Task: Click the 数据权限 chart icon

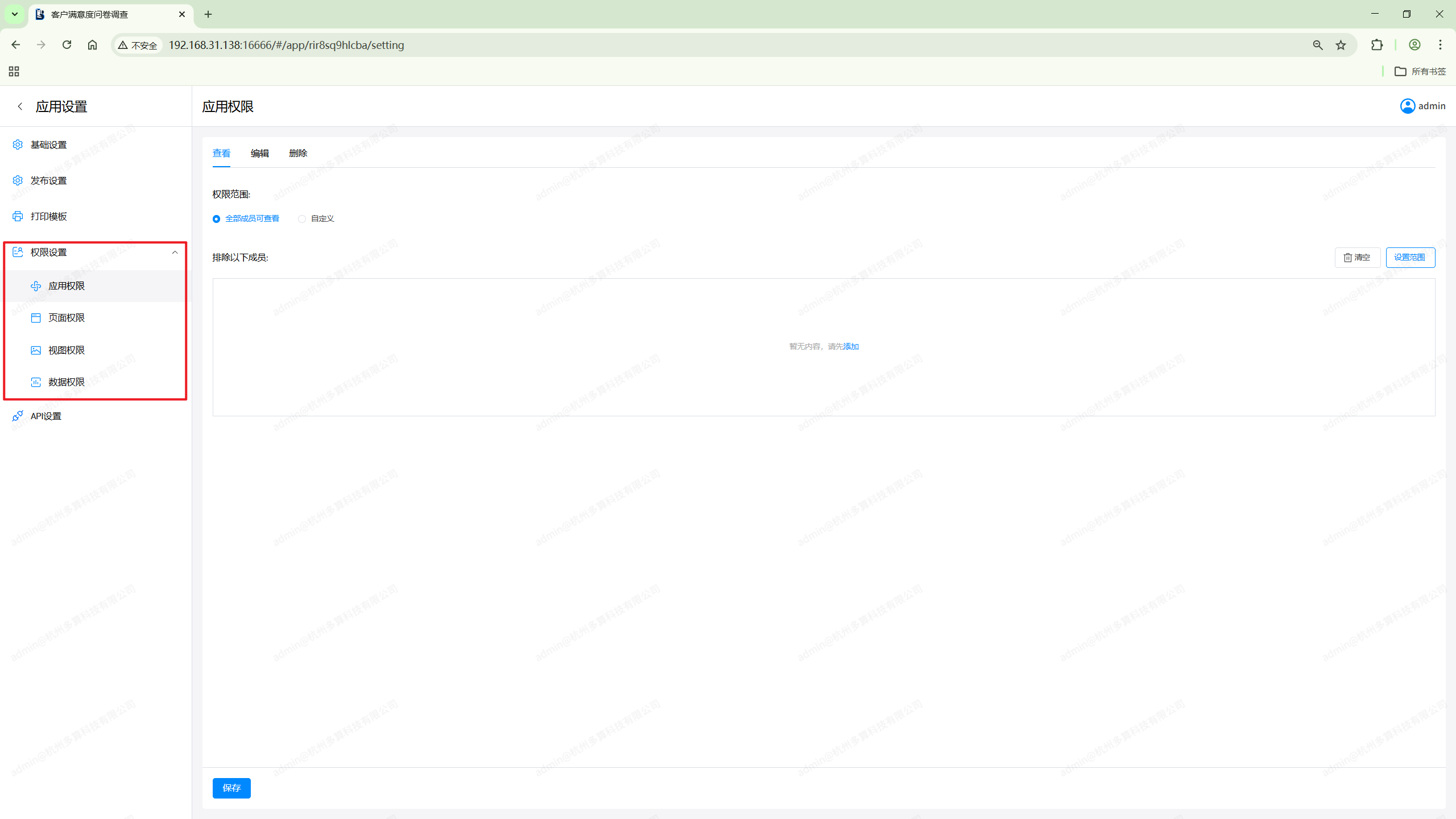Action: point(36,382)
